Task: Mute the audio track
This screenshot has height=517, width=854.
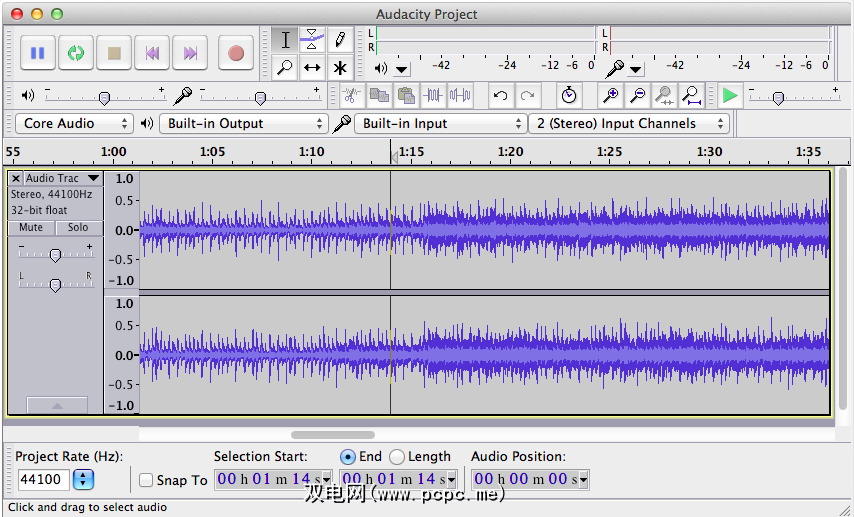Action: click(x=31, y=228)
